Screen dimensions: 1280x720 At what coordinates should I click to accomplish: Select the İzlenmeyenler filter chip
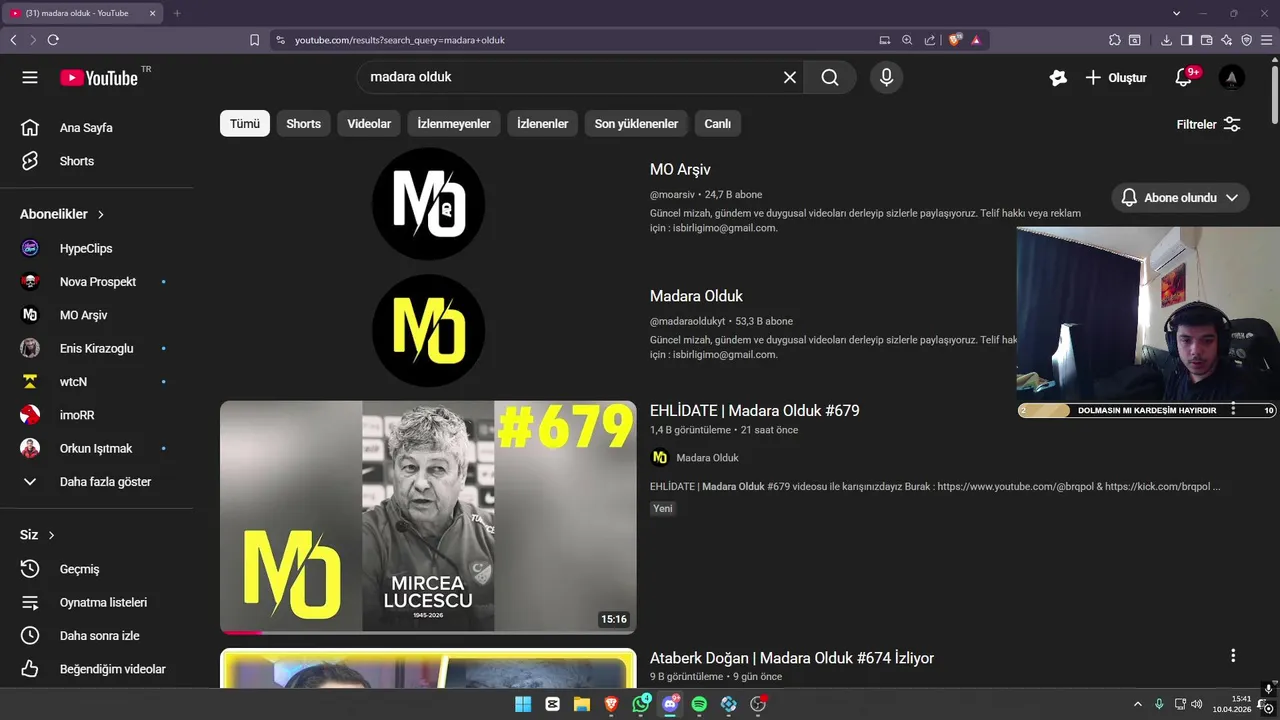pos(454,124)
